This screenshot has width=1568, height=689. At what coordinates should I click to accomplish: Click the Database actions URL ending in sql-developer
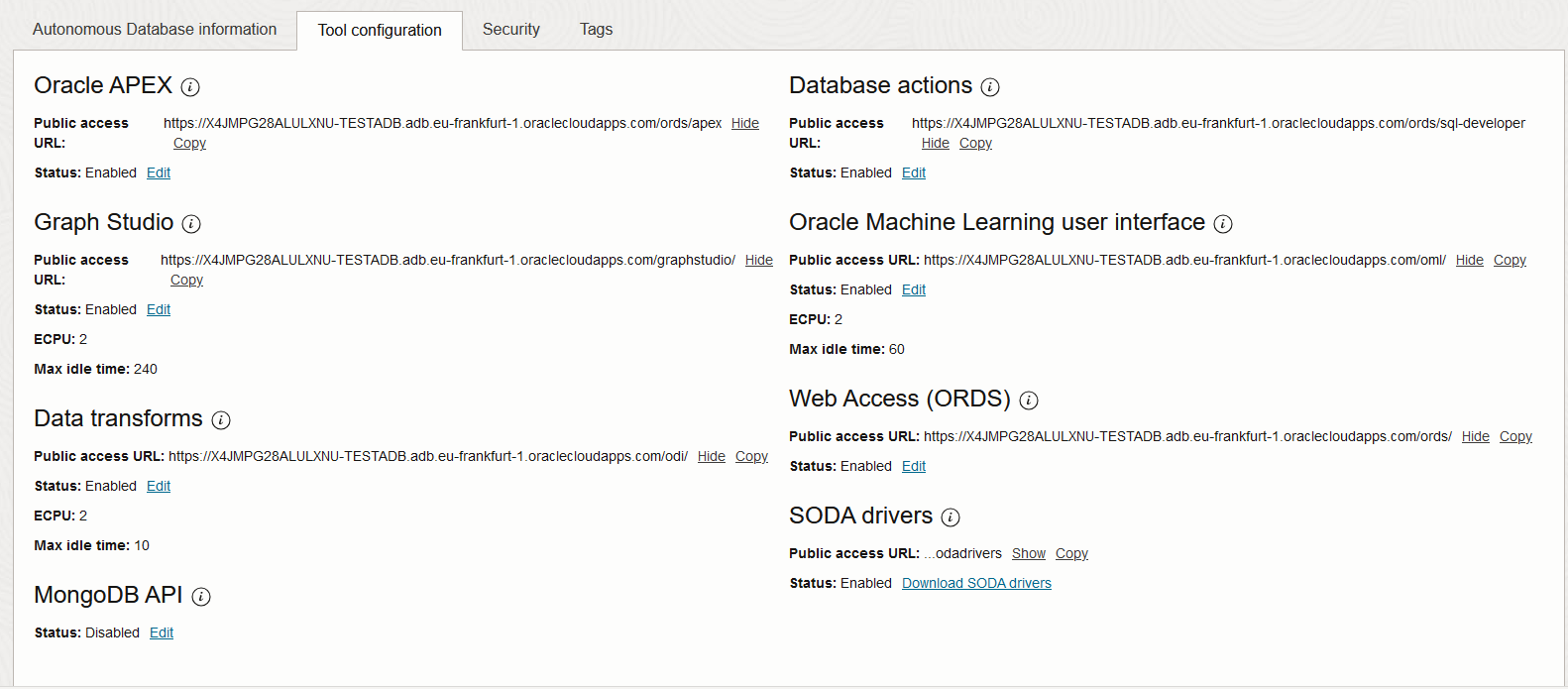coord(1218,123)
